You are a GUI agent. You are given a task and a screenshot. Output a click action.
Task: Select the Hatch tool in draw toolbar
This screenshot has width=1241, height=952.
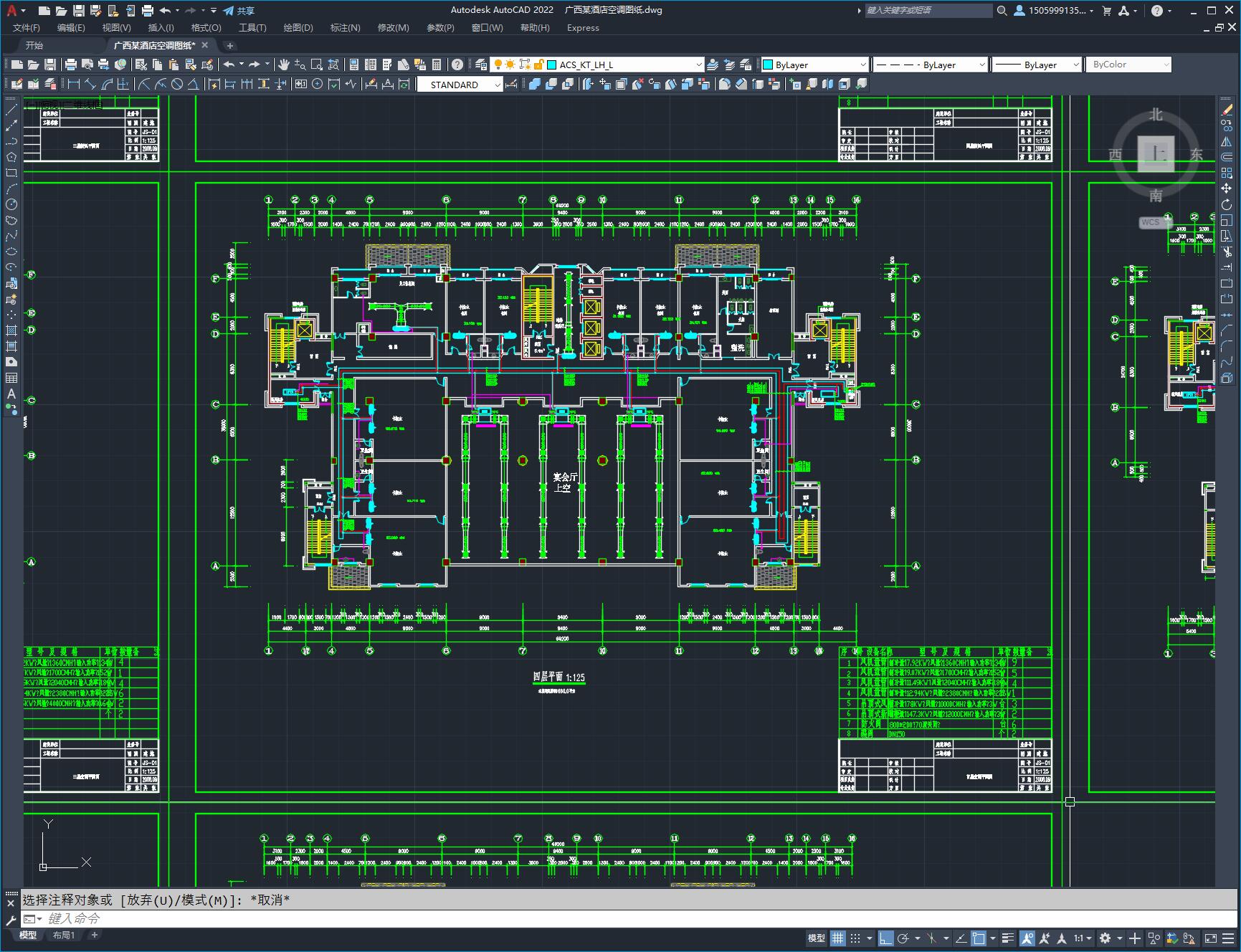(x=11, y=330)
